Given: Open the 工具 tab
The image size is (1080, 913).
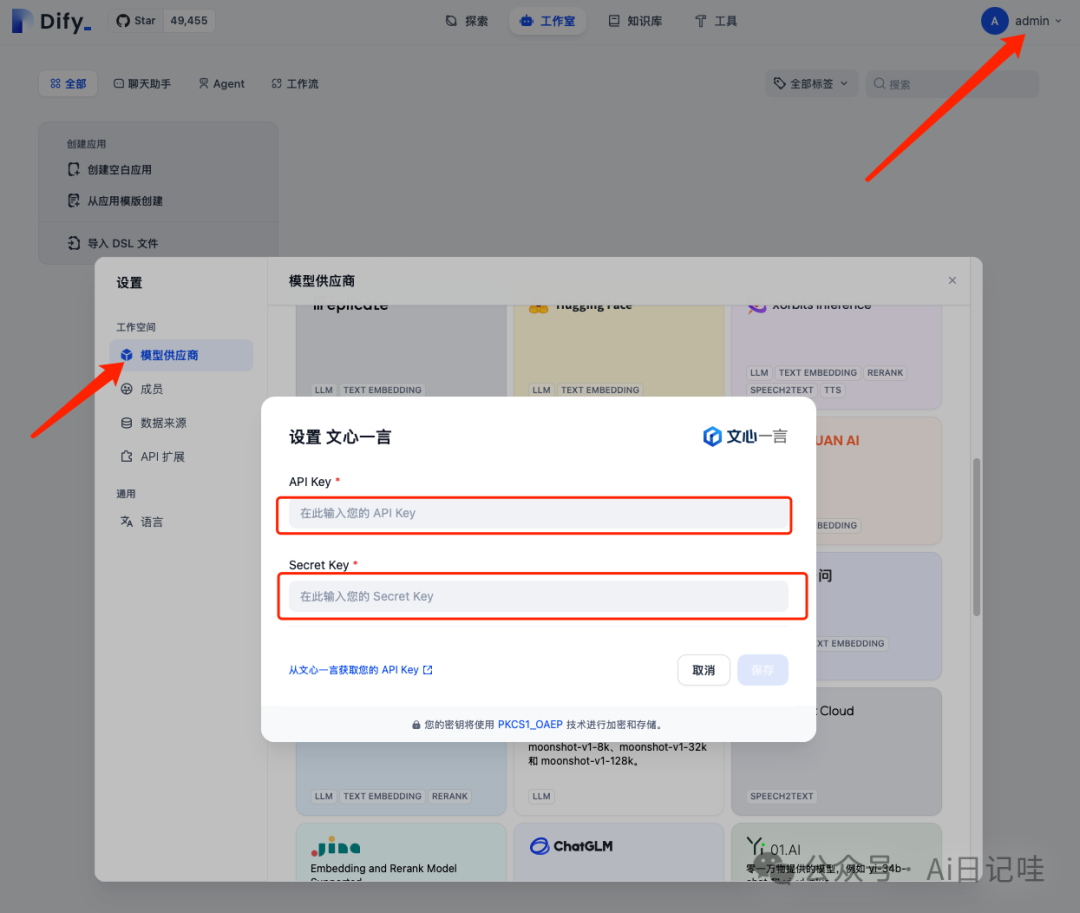Looking at the screenshot, I should [716, 21].
